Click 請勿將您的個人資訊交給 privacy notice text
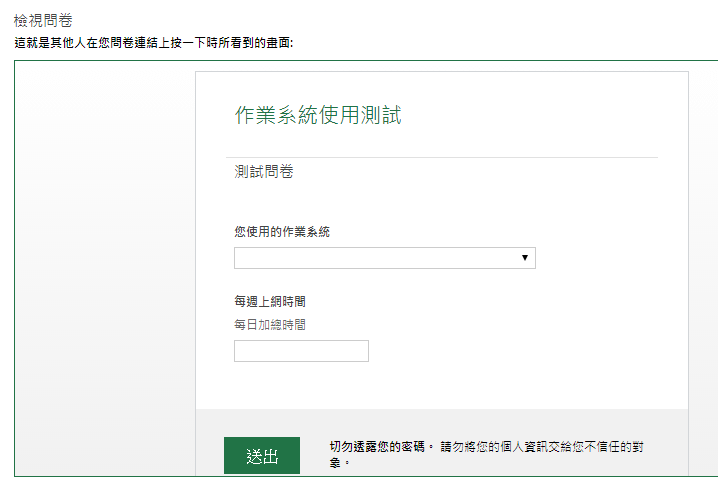 [x=506, y=446]
